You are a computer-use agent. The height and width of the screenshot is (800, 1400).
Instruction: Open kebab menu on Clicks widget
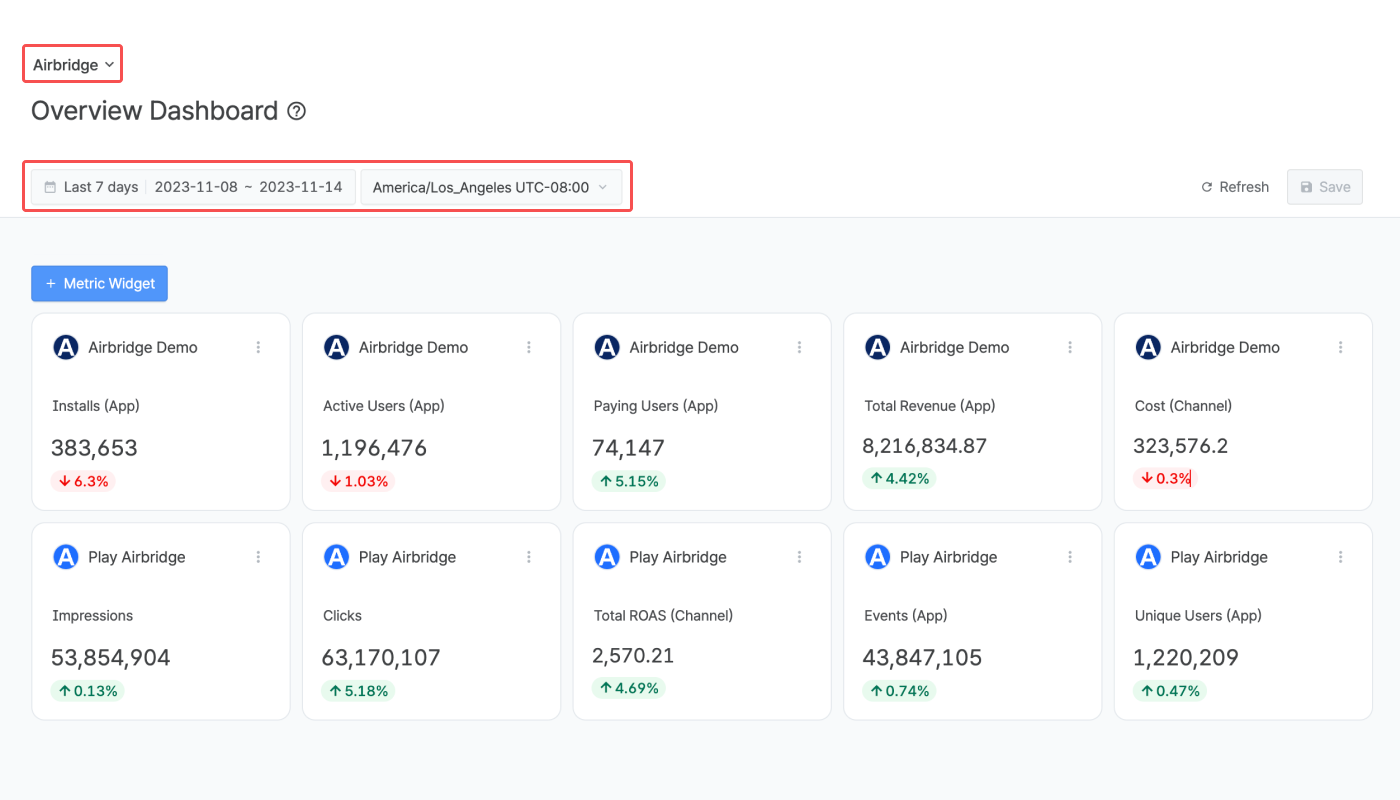pyautogui.click(x=529, y=557)
